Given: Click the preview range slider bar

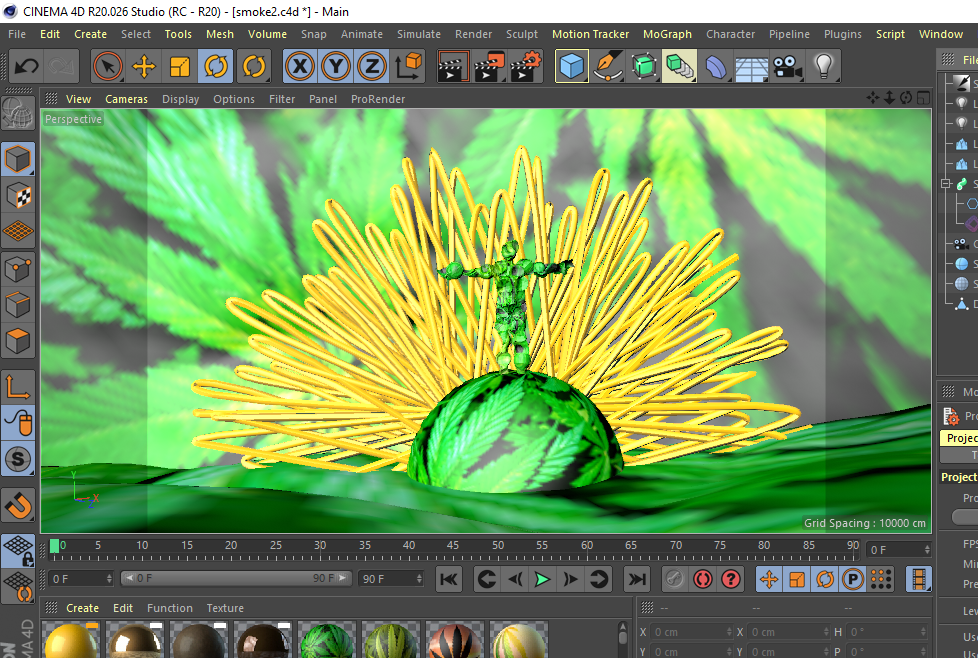Looking at the screenshot, I should click(x=236, y=578).
